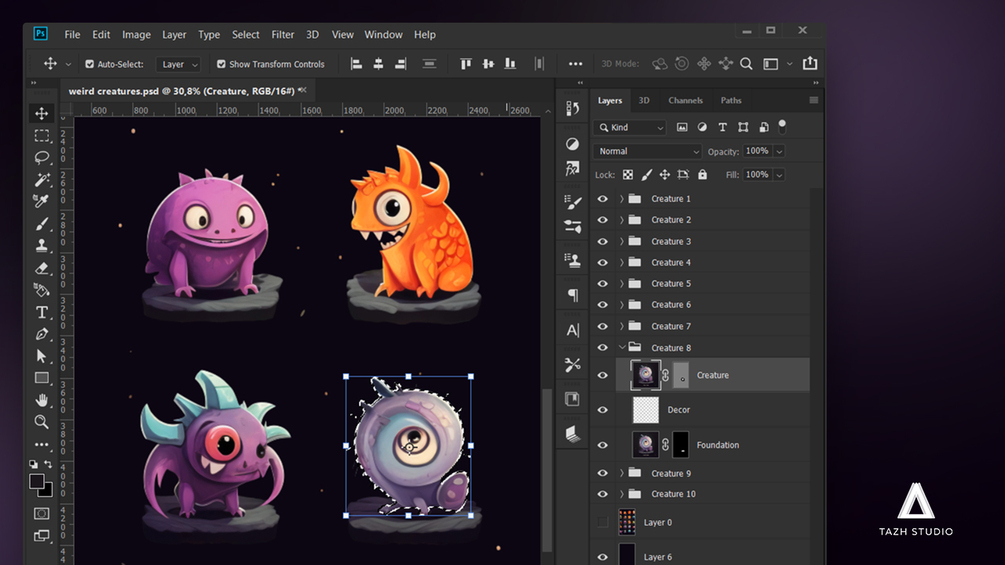Hide the Decor layer
1005x565 pixels.
pyautogui.click(x=602, y=410)
